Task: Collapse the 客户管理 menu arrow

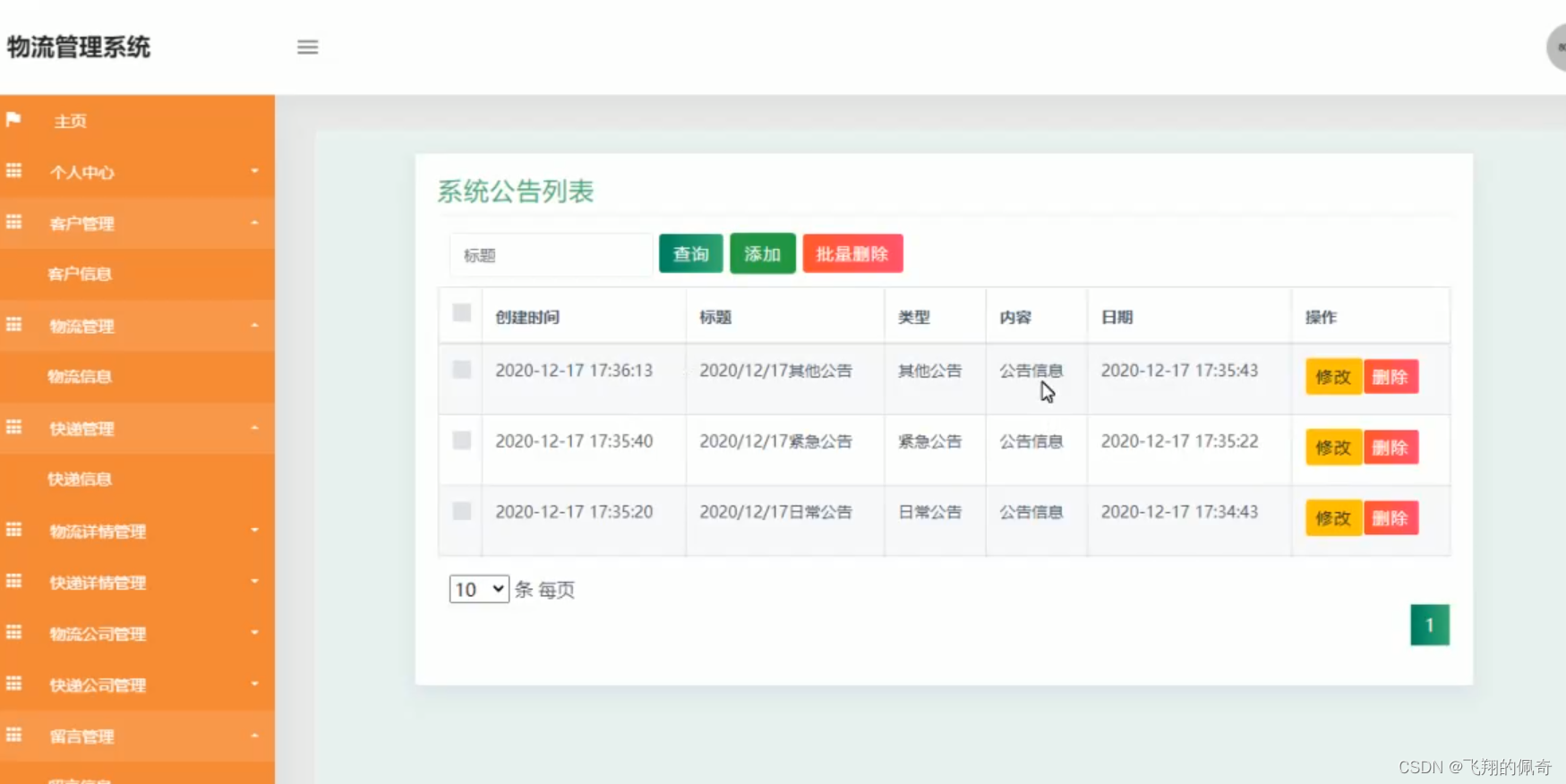Action: pyautogui.click(x=254, y=222)
